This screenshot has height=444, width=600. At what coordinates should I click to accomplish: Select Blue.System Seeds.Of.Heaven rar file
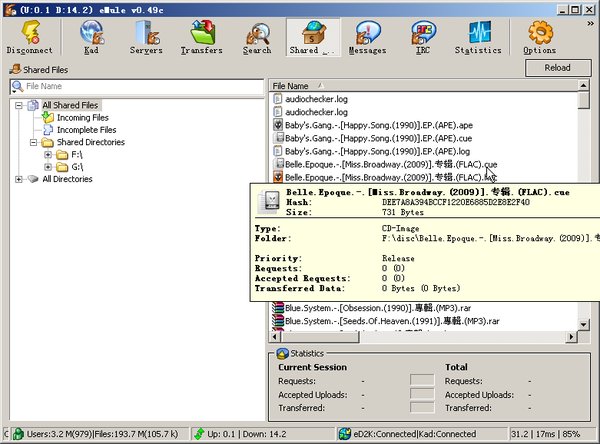pos(392,321)
